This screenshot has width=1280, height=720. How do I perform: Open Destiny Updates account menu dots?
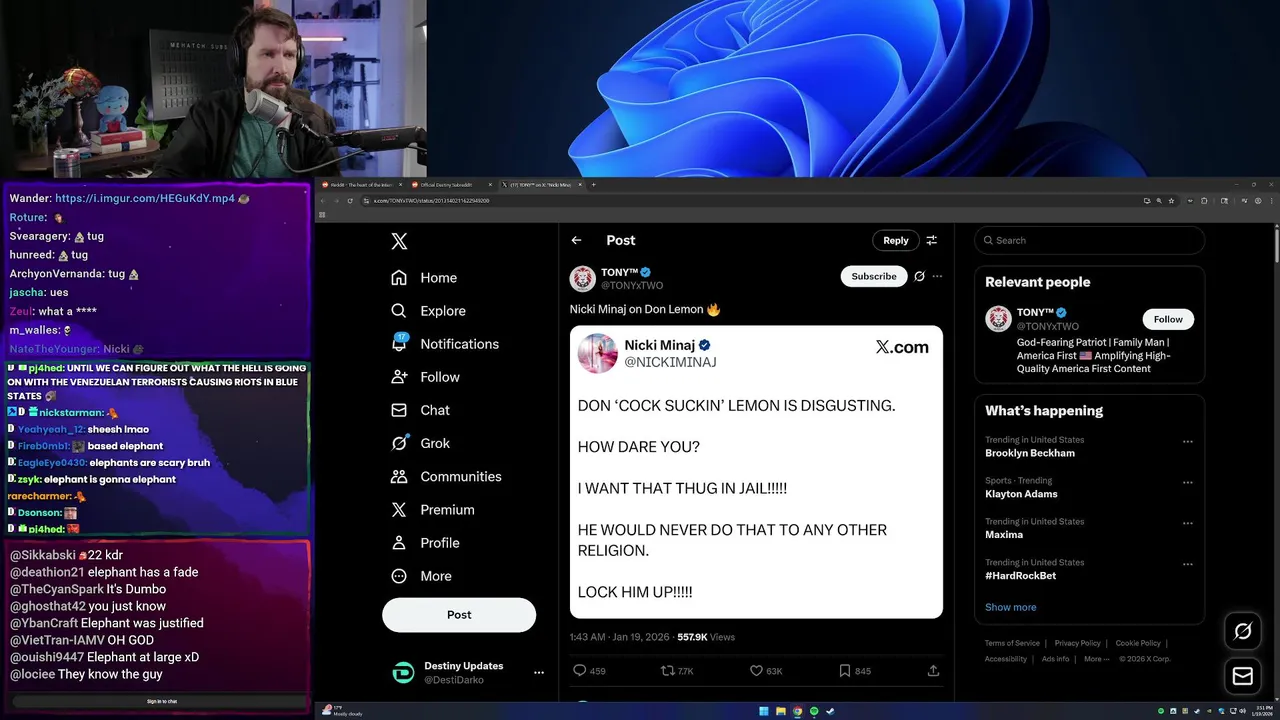[x=538, y=673]
